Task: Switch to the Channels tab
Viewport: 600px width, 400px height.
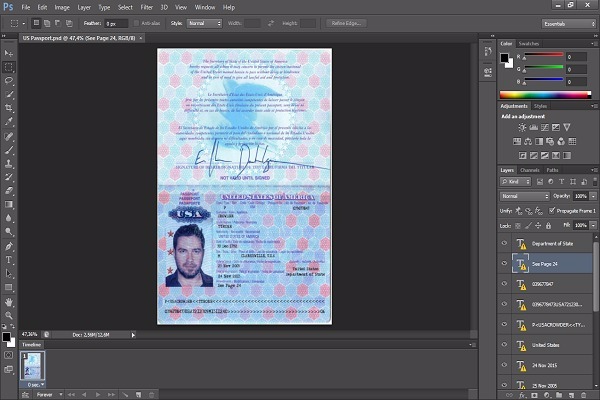Action: coord(530,171)
